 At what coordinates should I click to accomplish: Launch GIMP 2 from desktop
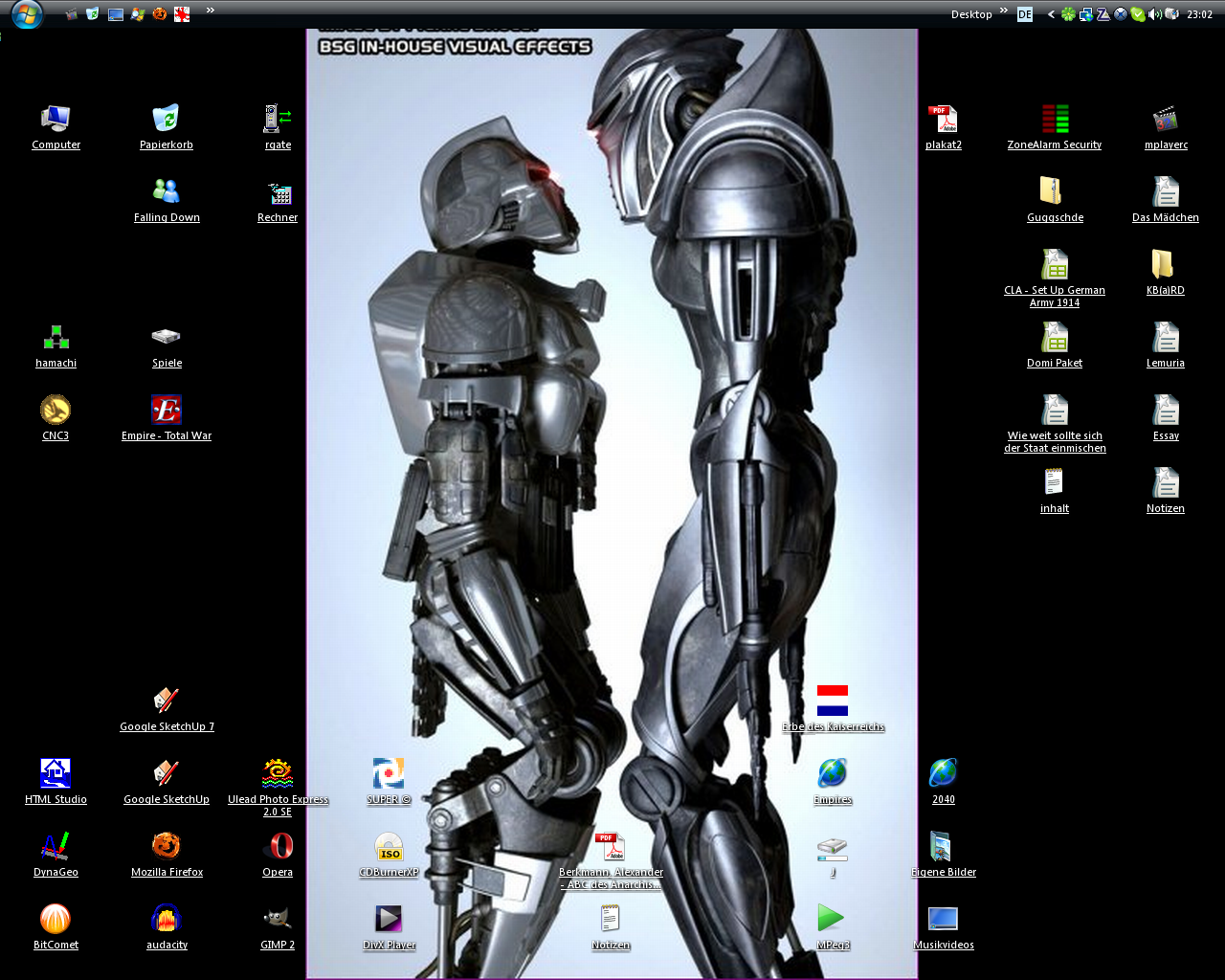click(x=278, y=920)
